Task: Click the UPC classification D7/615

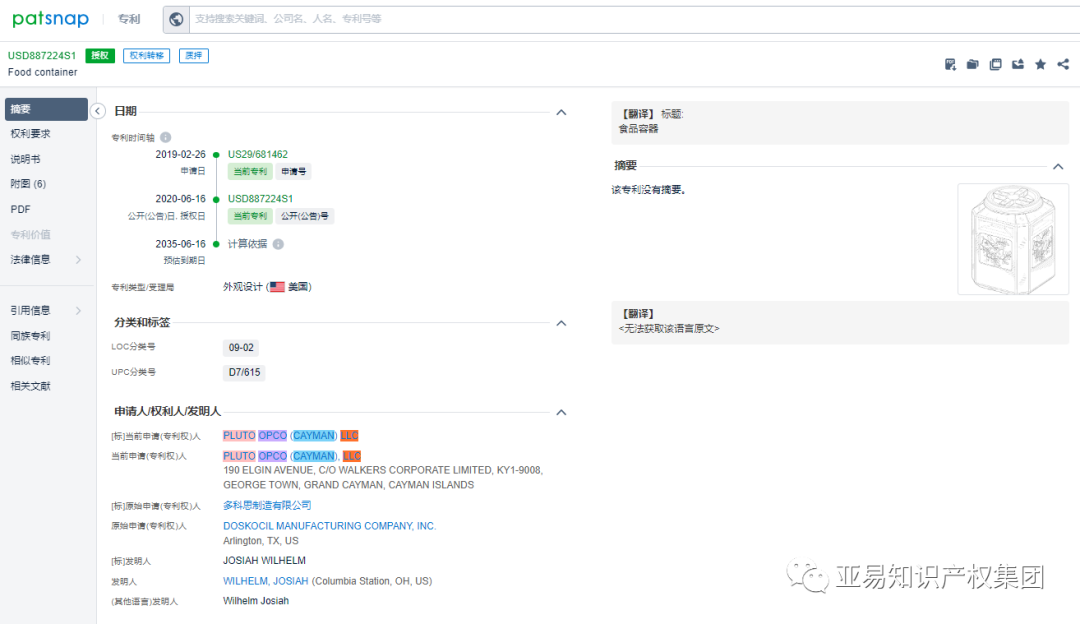Action: click(245, 373)
